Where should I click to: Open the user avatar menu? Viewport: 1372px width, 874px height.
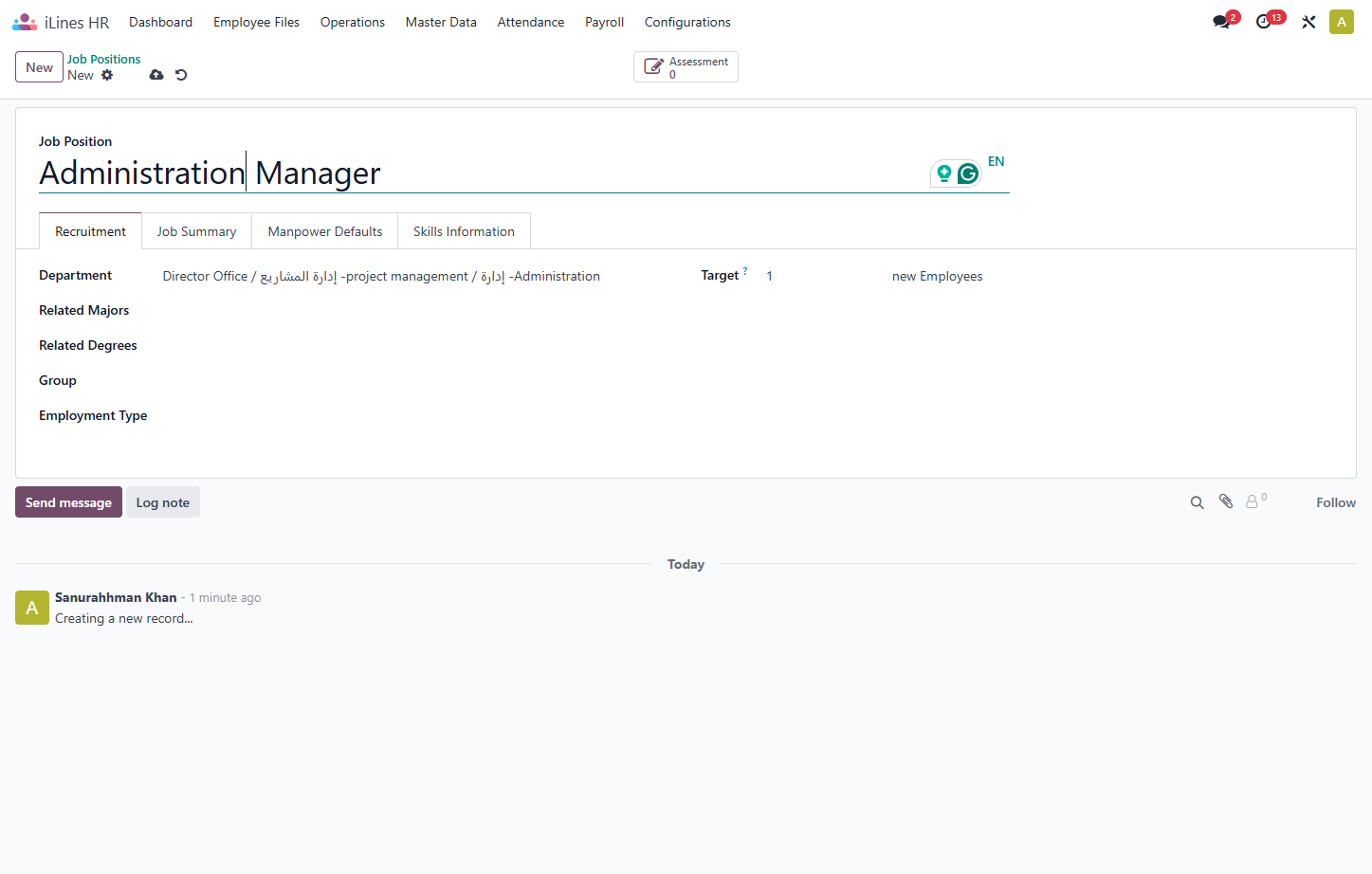1342,22
